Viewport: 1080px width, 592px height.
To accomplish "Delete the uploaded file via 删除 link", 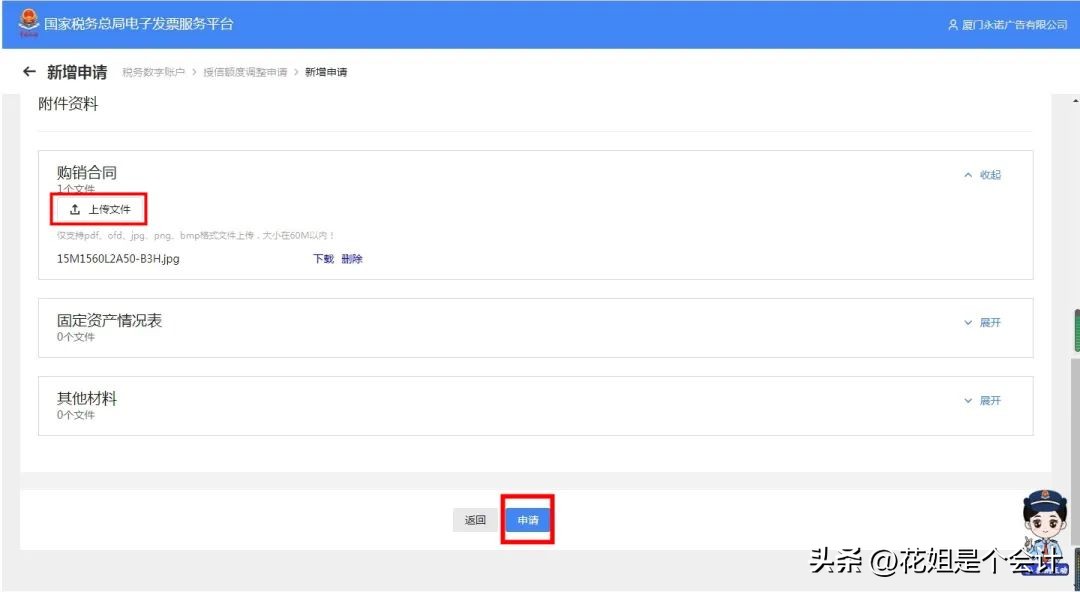I will click(350, 258).
